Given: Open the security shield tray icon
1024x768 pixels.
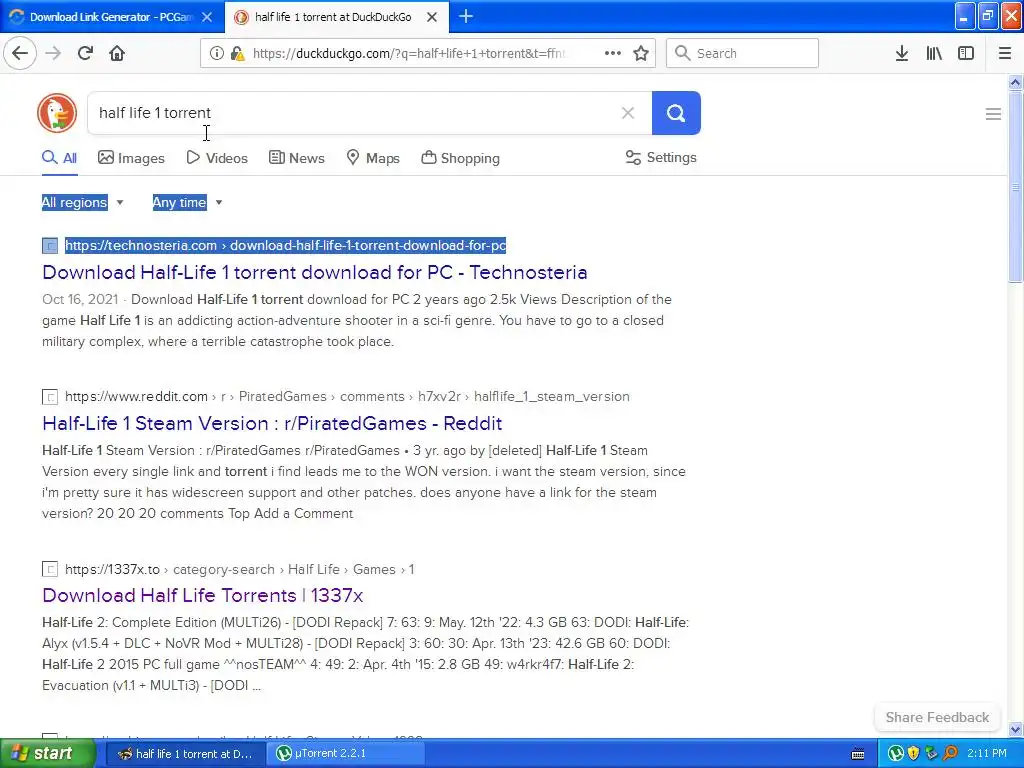Looking at the screenshot, I should [914, 754].
